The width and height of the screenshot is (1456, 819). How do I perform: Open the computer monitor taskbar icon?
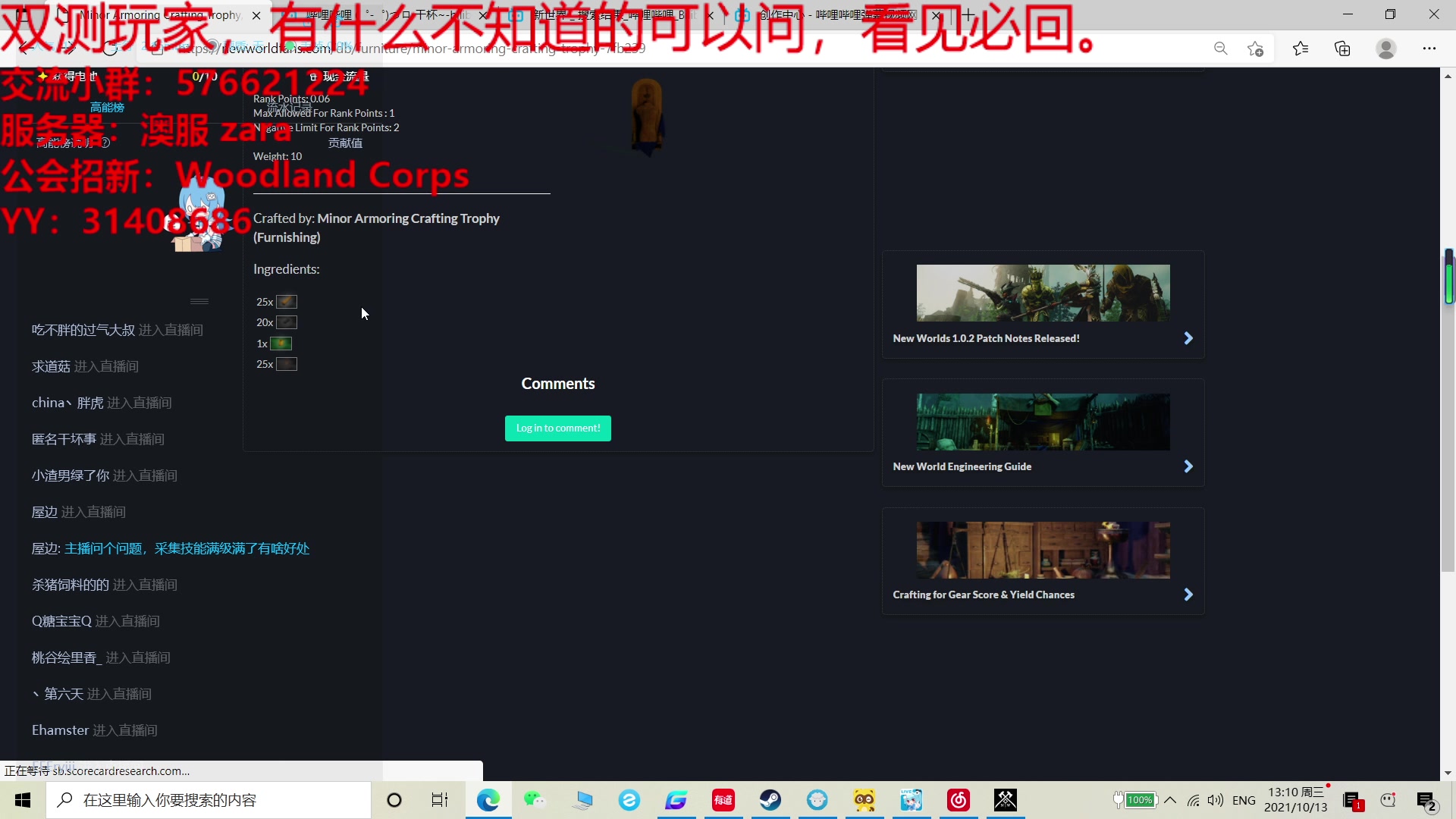[582, 800]
